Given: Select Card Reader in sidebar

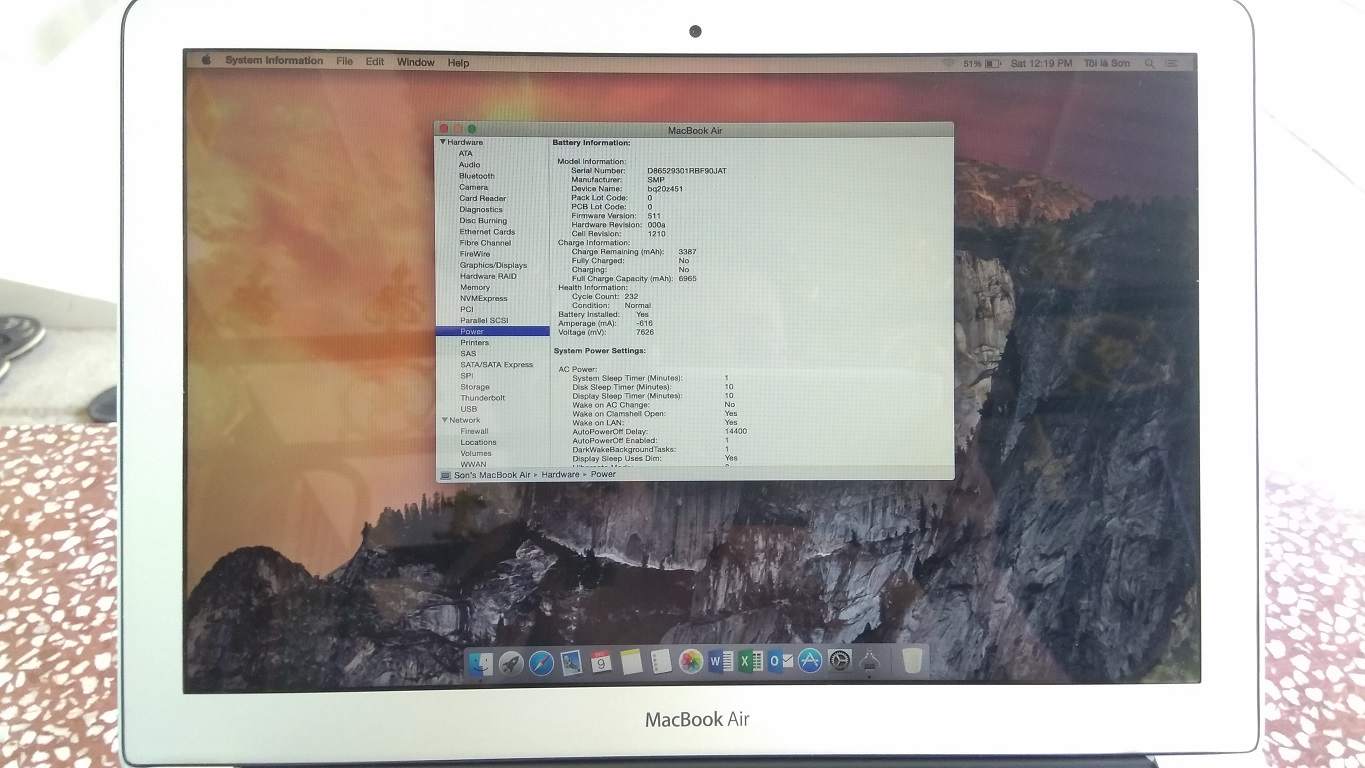Looking at the screenshot, I should tap(483, 198).
